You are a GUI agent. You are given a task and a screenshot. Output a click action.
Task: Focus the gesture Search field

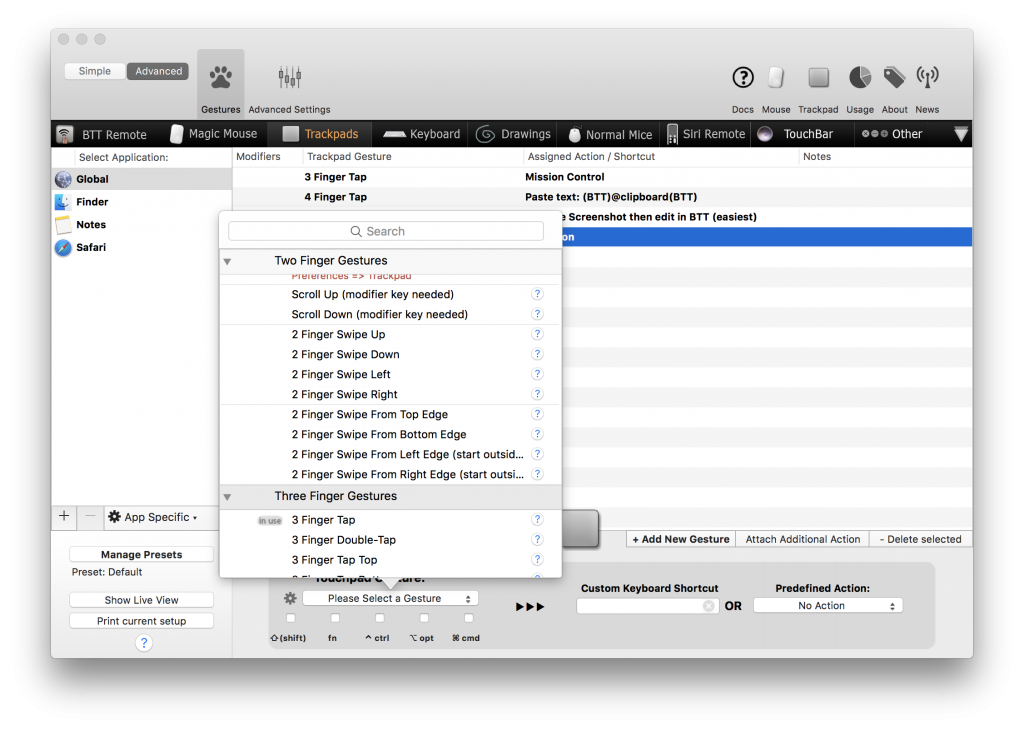click(386, 231)
